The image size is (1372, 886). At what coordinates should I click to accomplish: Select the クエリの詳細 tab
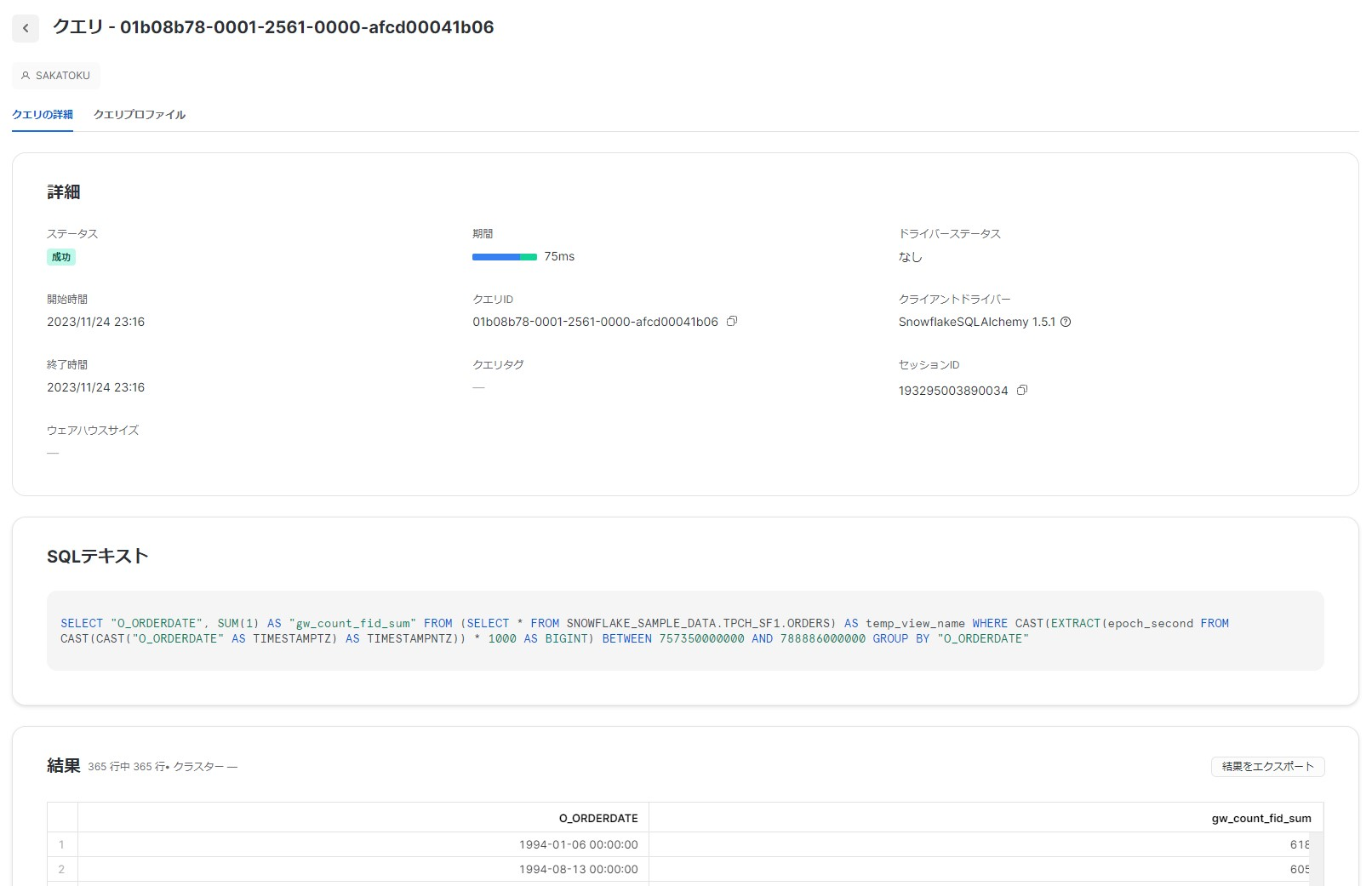[x=42, y=113]
